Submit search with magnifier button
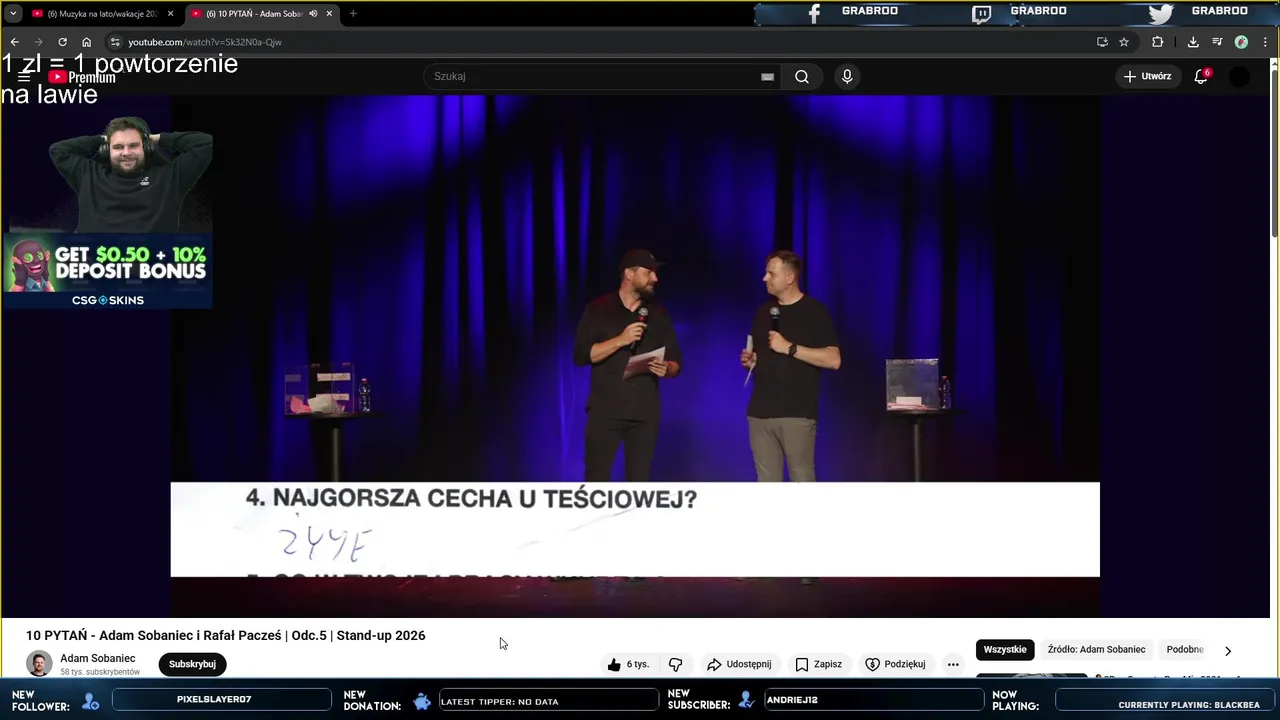Screen dimensions: 1280x720 click(802, 76)
